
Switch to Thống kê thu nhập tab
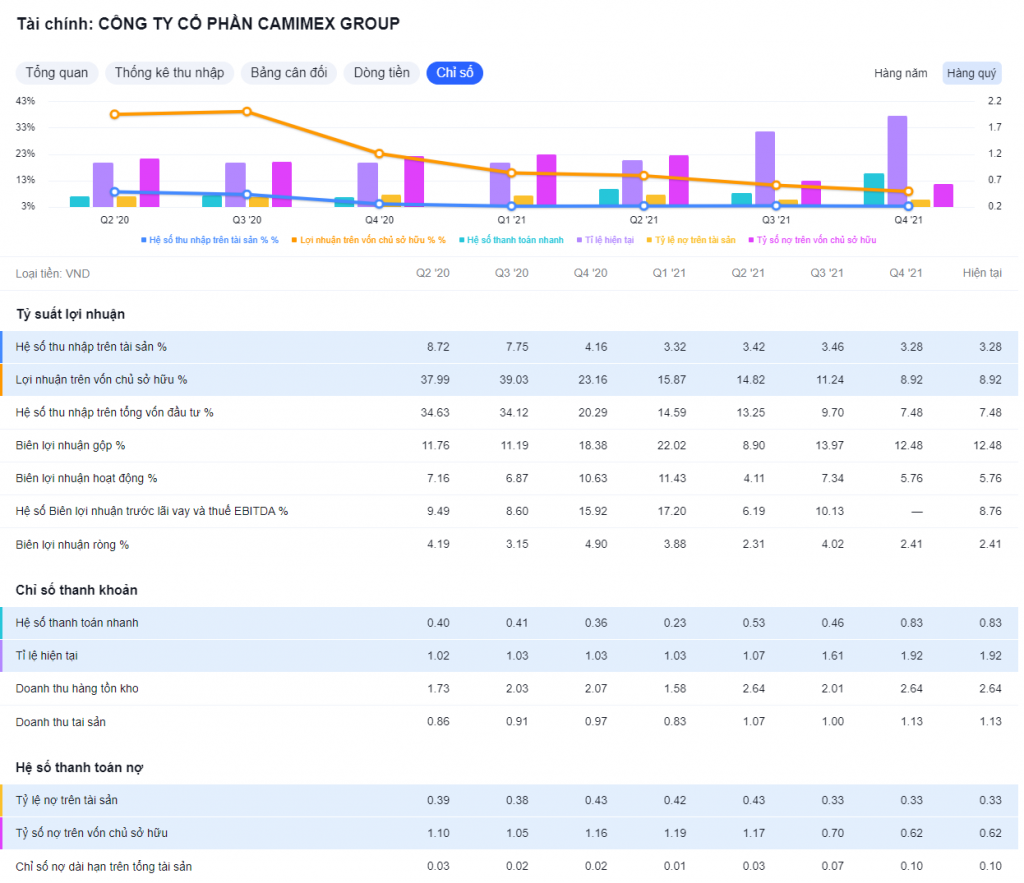pos(169,72)
